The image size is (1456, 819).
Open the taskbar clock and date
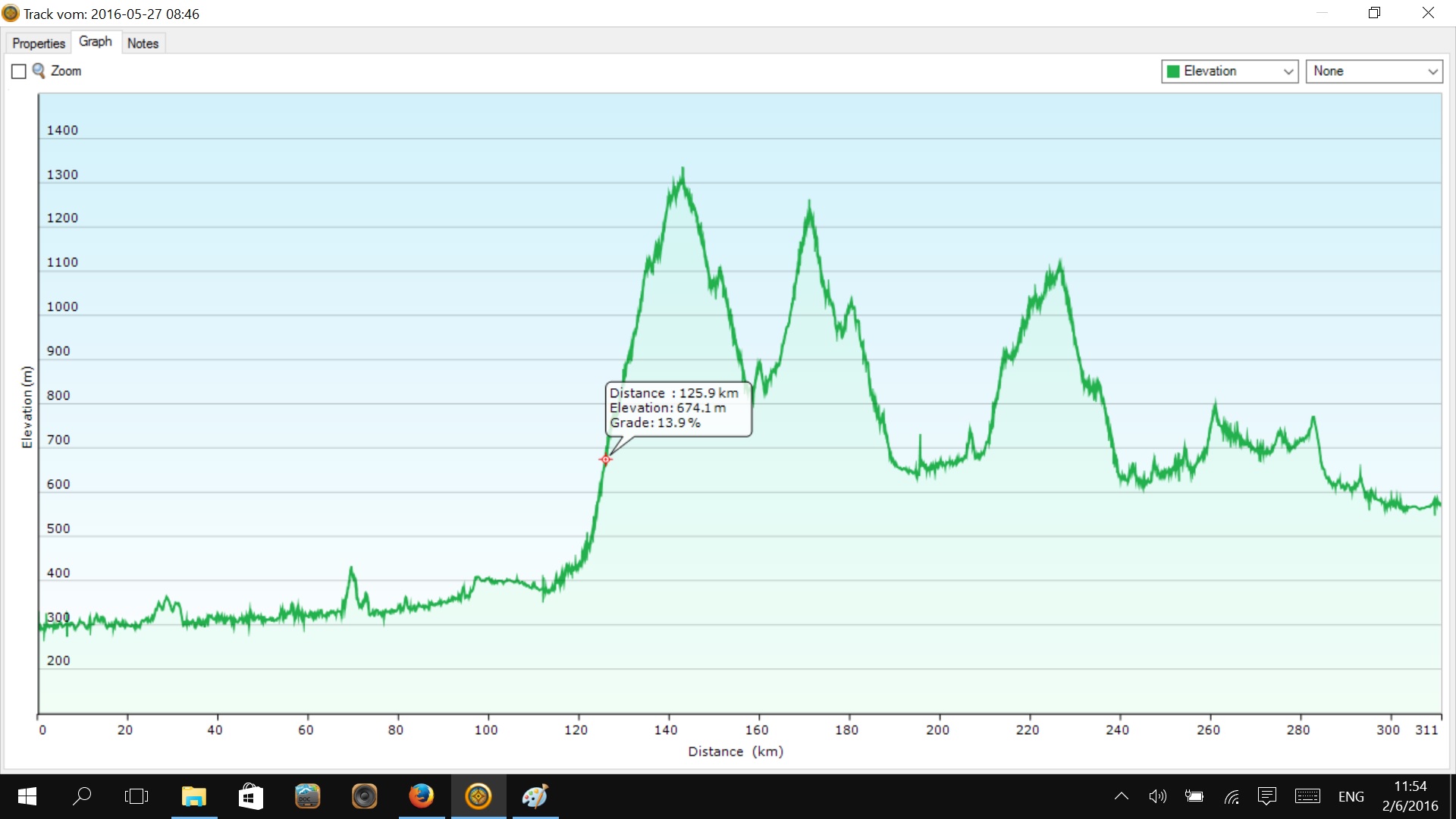coord(1410,796)
